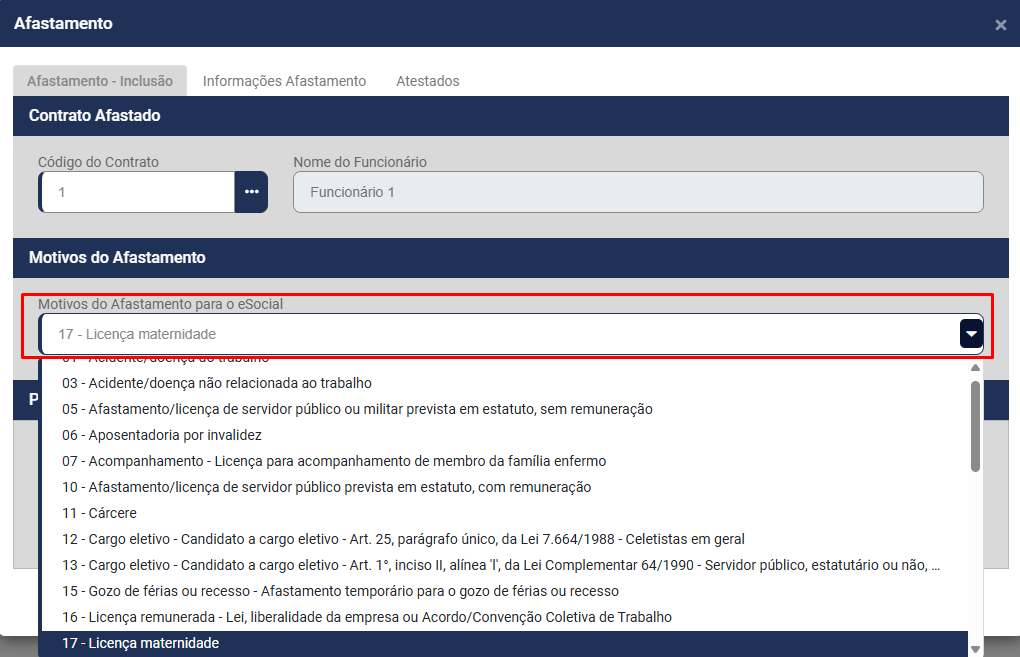Click the Motivos do Afastamento combo box

511,334
